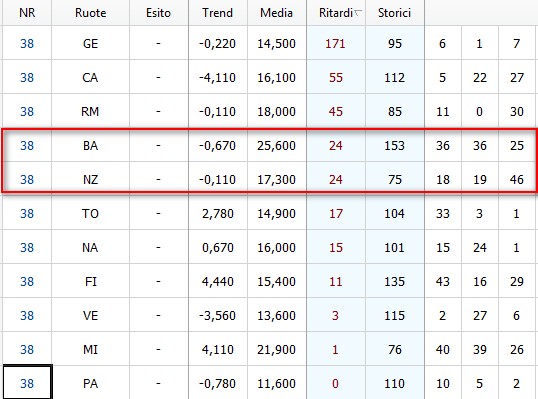538x399 pixels.
Task: Select the NA wheel cell
Action: [x=91, y=247]
